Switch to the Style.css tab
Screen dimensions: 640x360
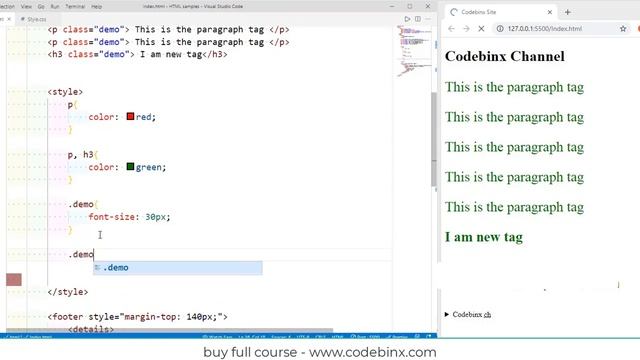click(x=36, y=19)
